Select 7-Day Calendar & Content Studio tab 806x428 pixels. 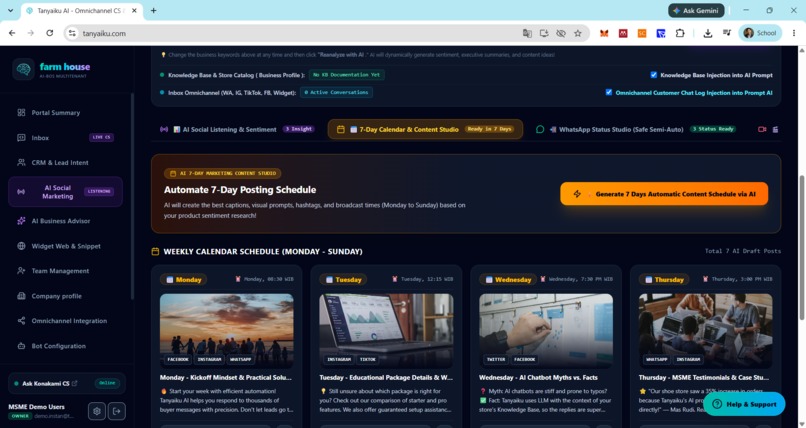[x=425, y=129]
